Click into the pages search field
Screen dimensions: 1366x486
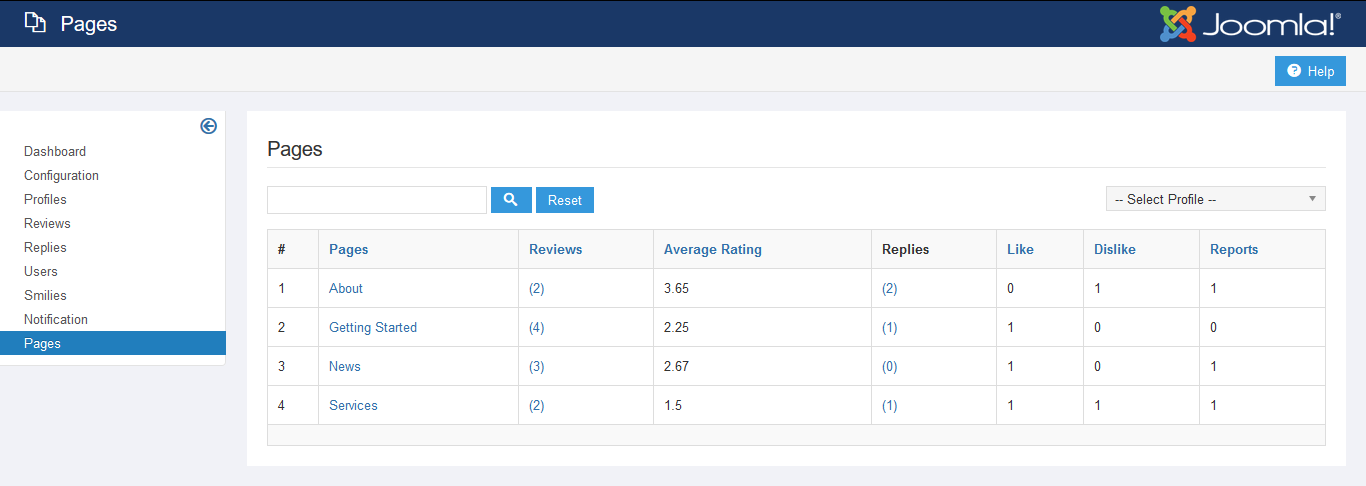pos(377,200)
